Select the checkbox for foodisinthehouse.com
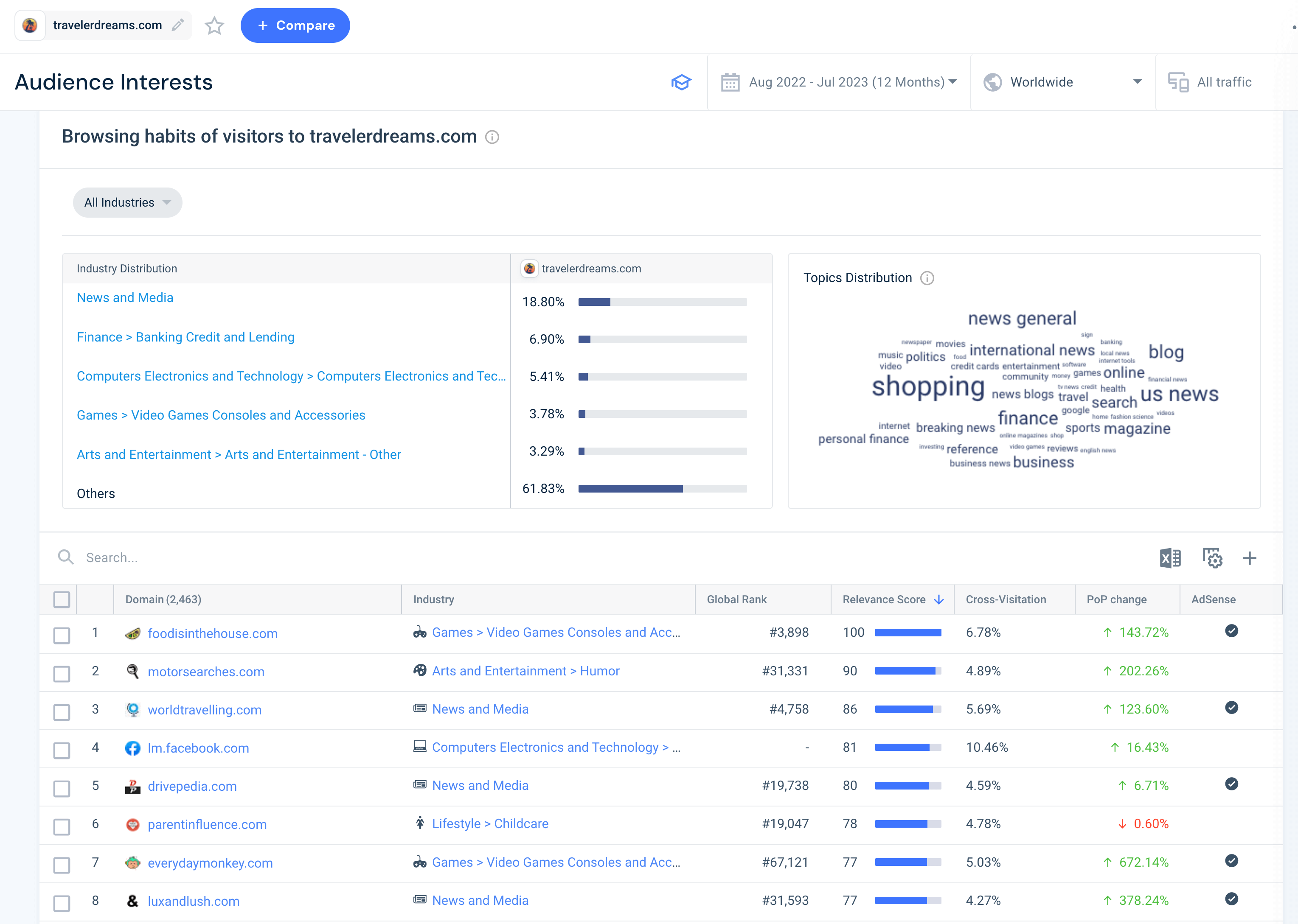Image resolution: width=1298 pixels, height=924 pixels. tap(62, 636)
